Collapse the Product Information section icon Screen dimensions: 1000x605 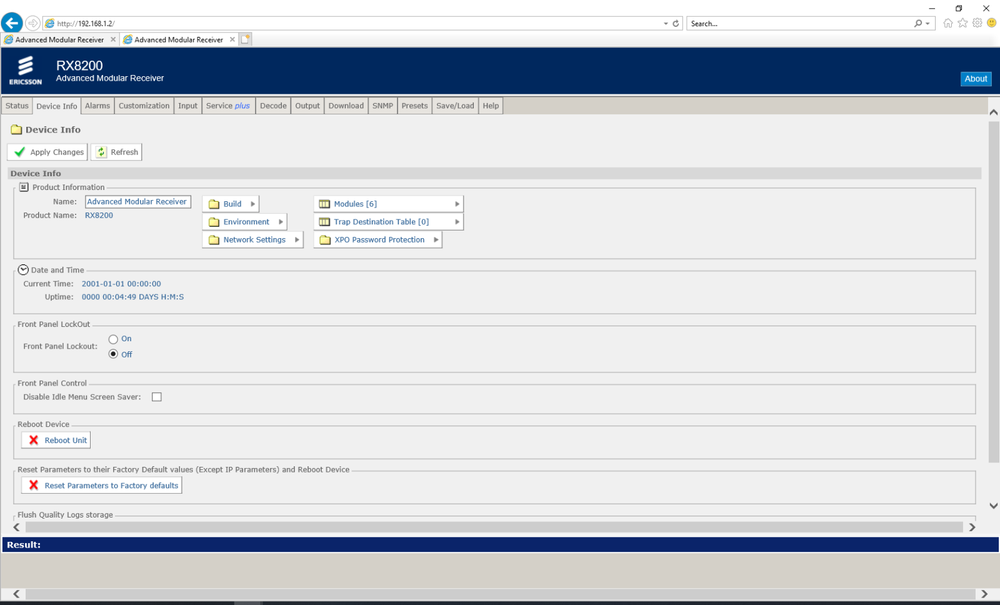click(x=24, y=187)
